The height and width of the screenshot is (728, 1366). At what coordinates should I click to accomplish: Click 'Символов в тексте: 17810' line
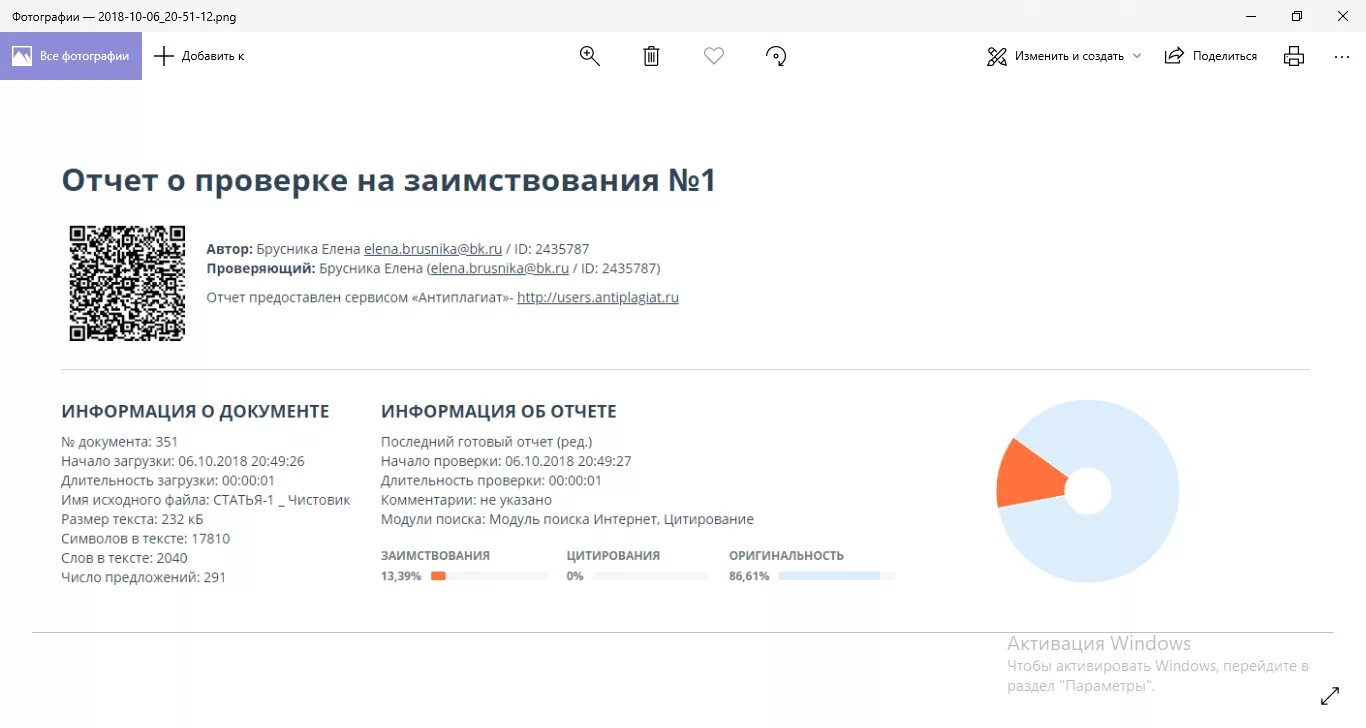click(146, 538)
